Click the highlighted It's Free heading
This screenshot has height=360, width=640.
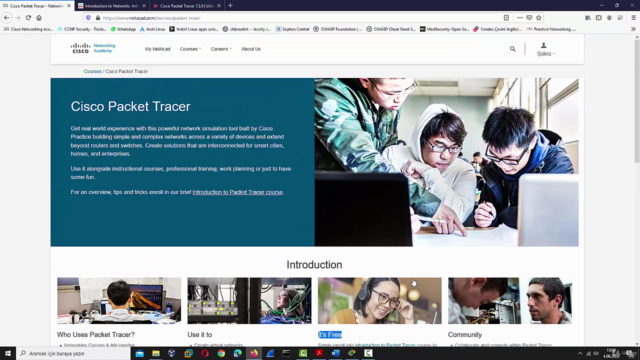[330, 335]
